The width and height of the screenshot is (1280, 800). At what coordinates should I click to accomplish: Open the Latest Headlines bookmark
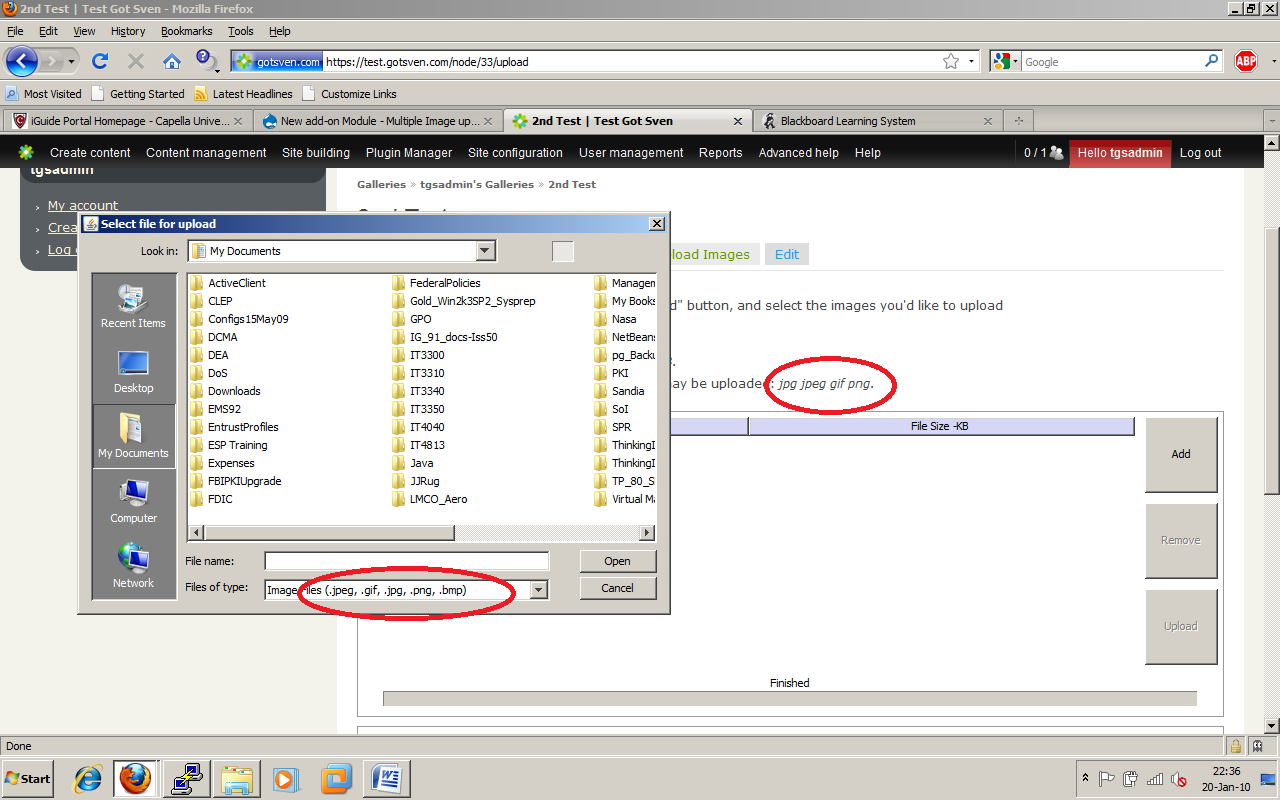[x=243, y=94]
